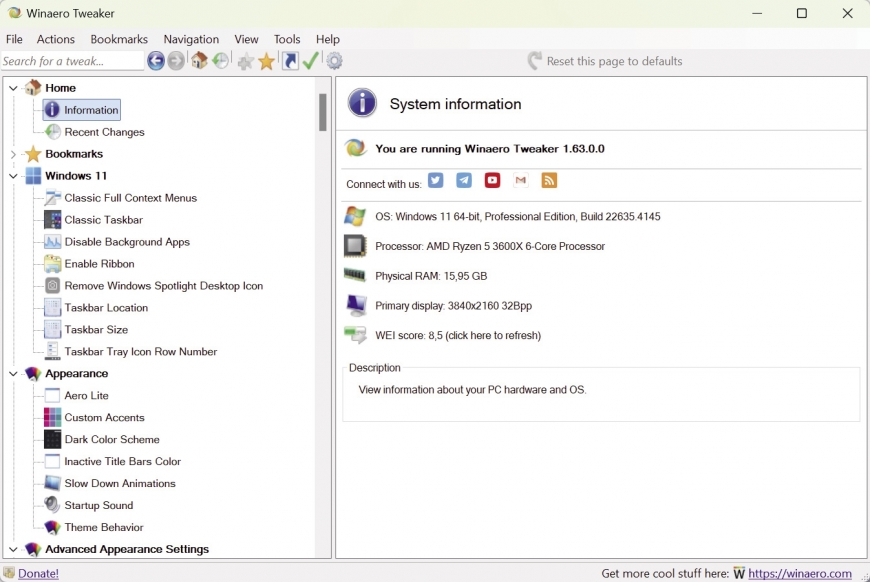Click the Classic Taskbar tree icon

(53, 220)
